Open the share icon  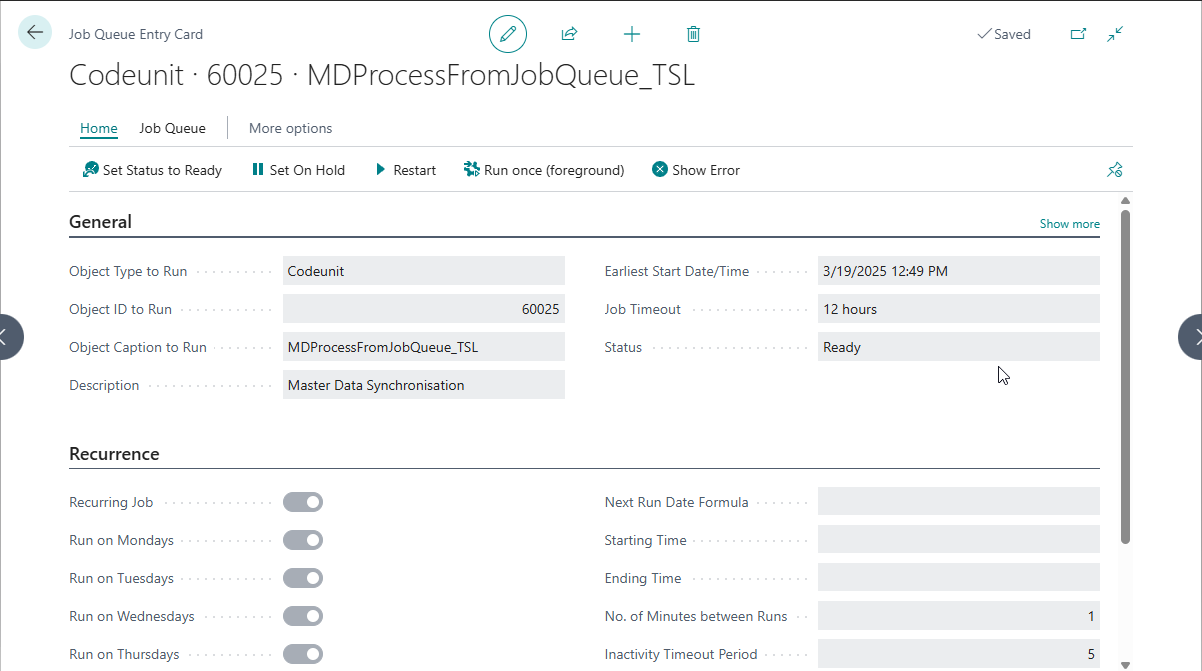[x=569, y=34]
